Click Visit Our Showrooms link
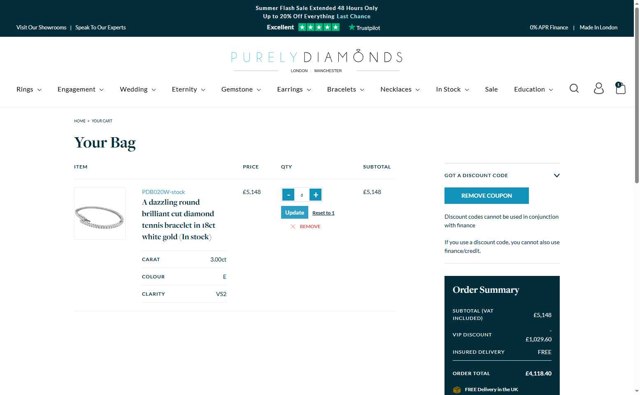The height and width of the screenshot is (395, 640). [41, 27]
